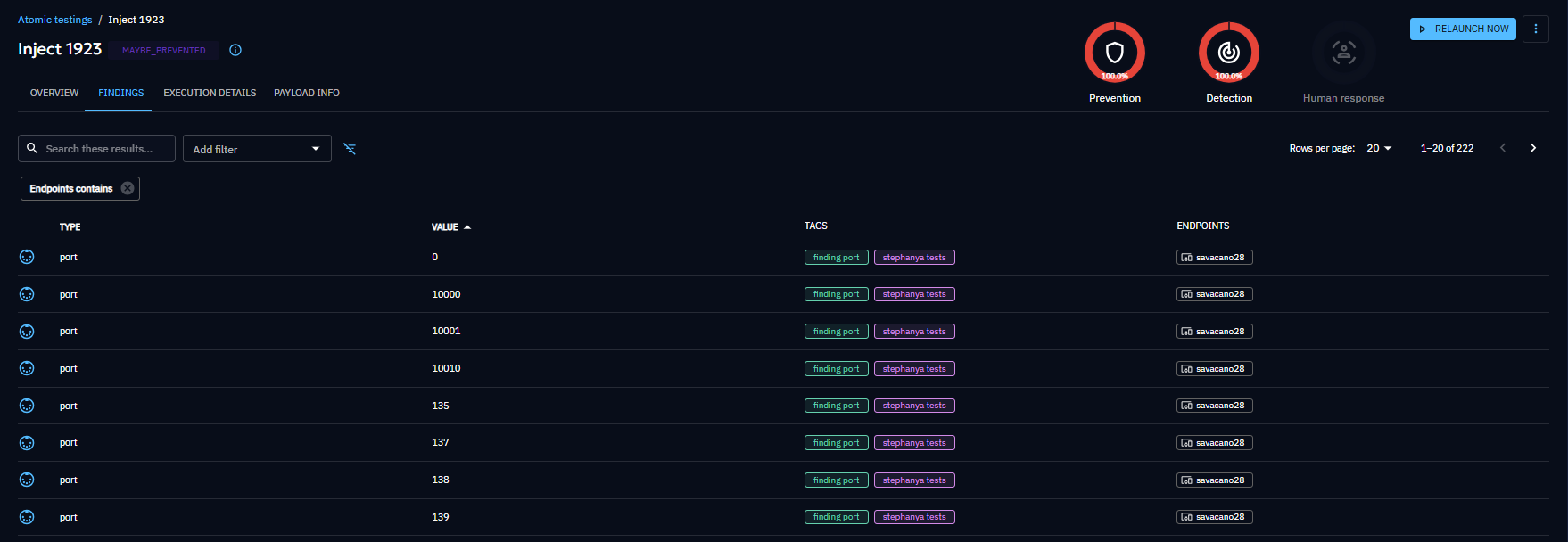Viewport: 1568px width, 542px height.
Task: Open the Add filter dropdown
Action: 257,149
